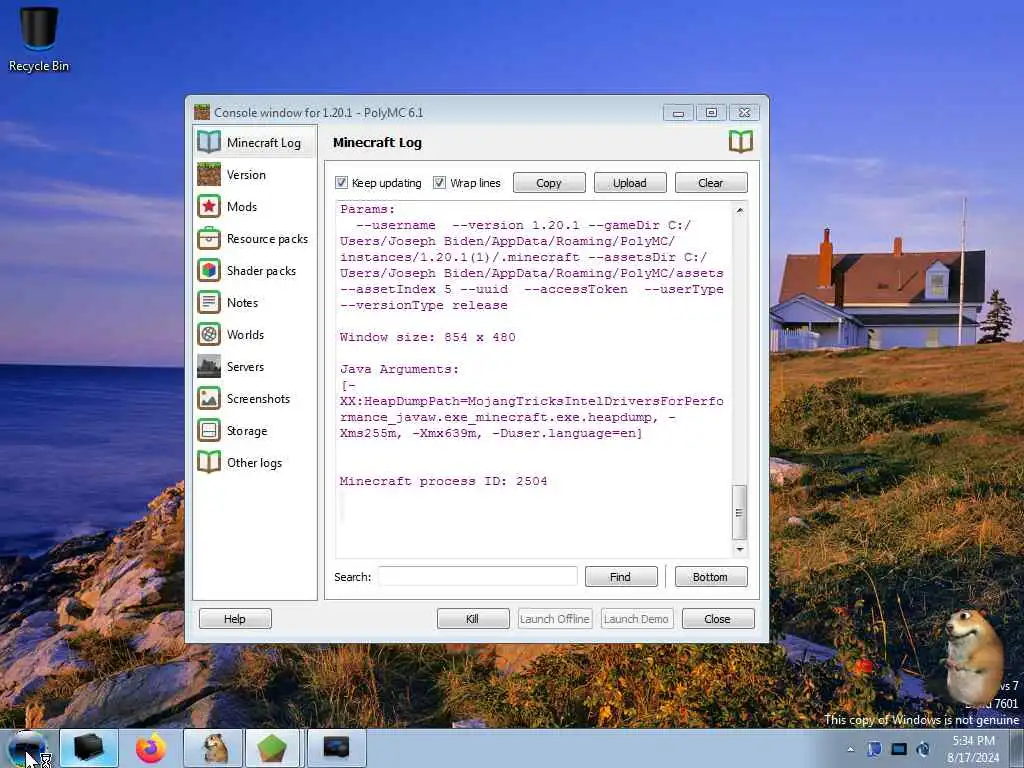Click the Help button
Image resolution: width=1024 pixels, height=768 pixels.
pos(235,618)
